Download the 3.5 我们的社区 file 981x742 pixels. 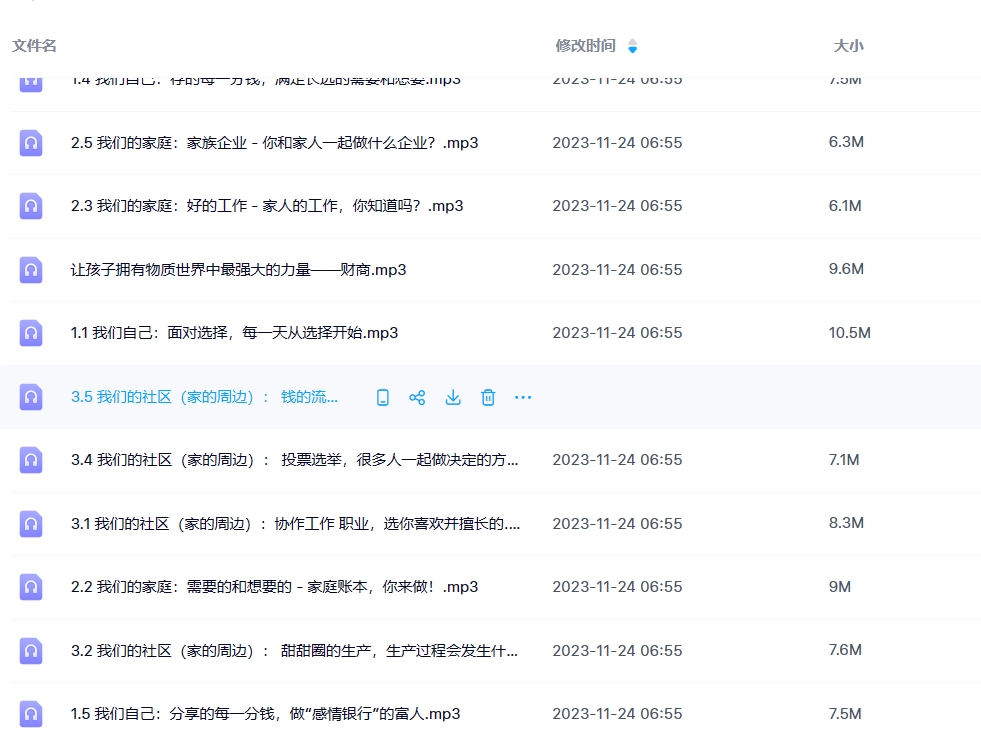point(453,397)
